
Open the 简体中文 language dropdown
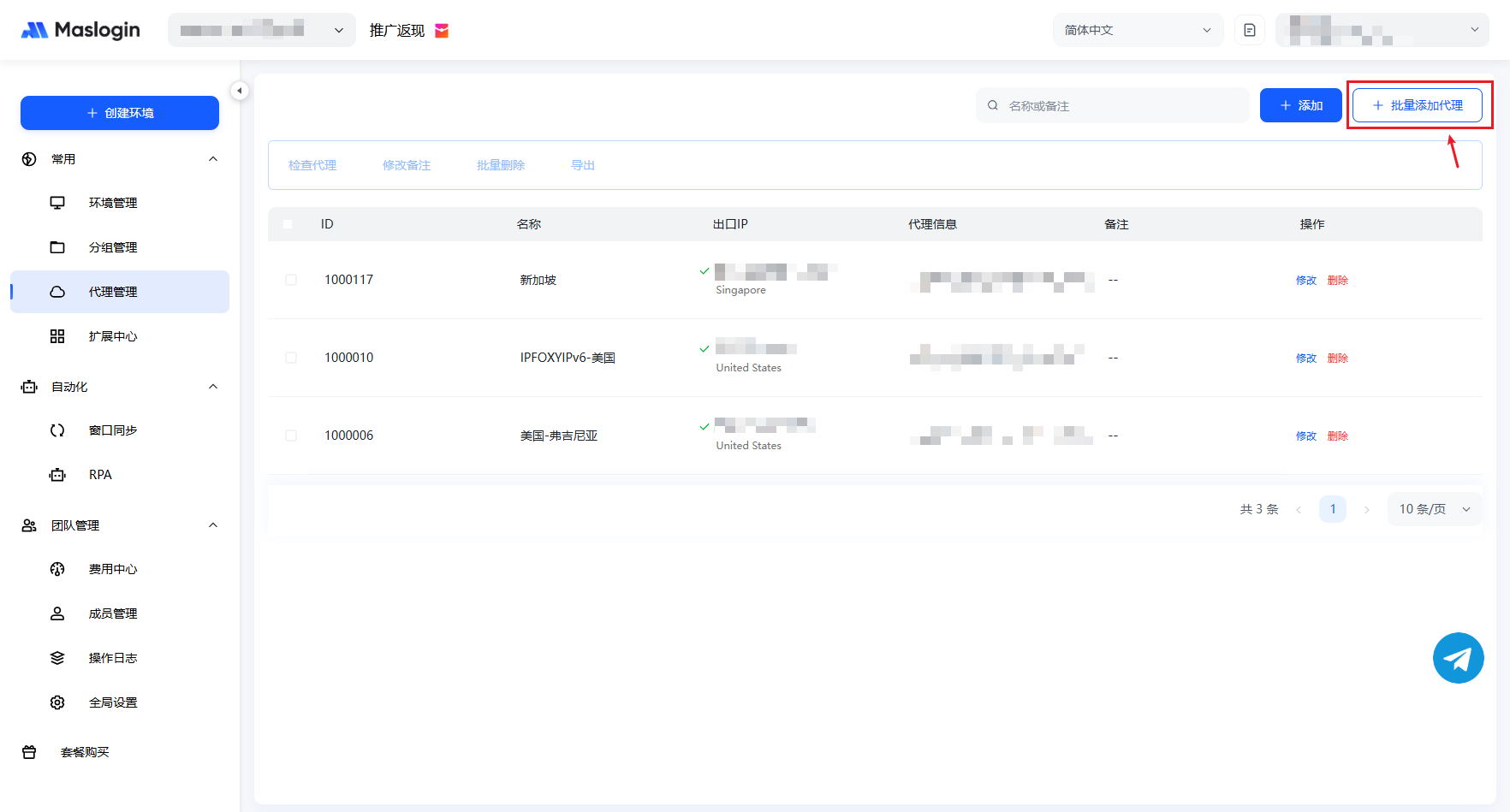pos(1137,30)
